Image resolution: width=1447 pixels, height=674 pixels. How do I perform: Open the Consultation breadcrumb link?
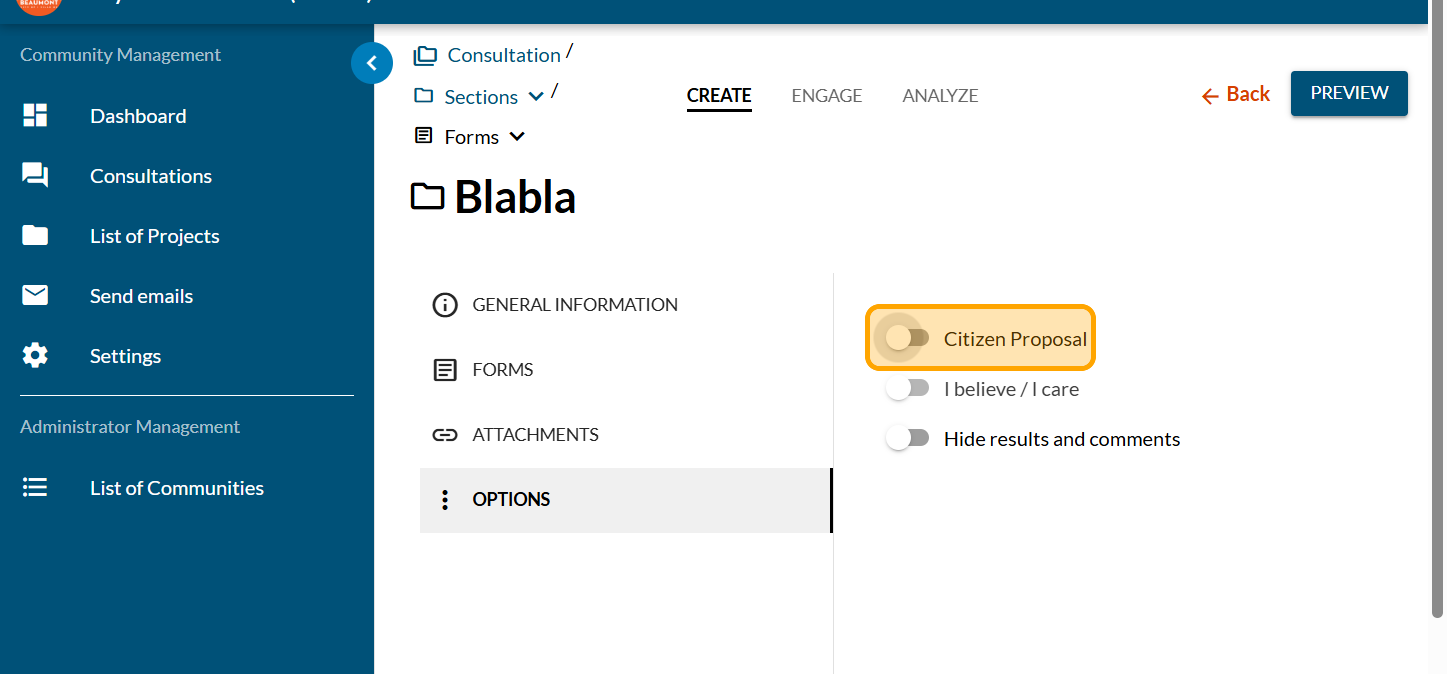503,55
